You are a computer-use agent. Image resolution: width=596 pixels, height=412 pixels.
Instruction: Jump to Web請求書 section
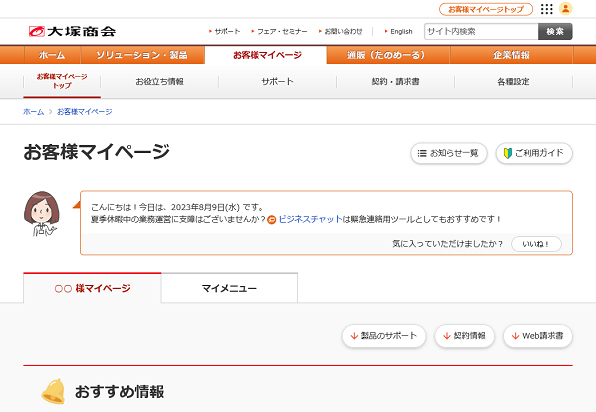click(538, 336)
